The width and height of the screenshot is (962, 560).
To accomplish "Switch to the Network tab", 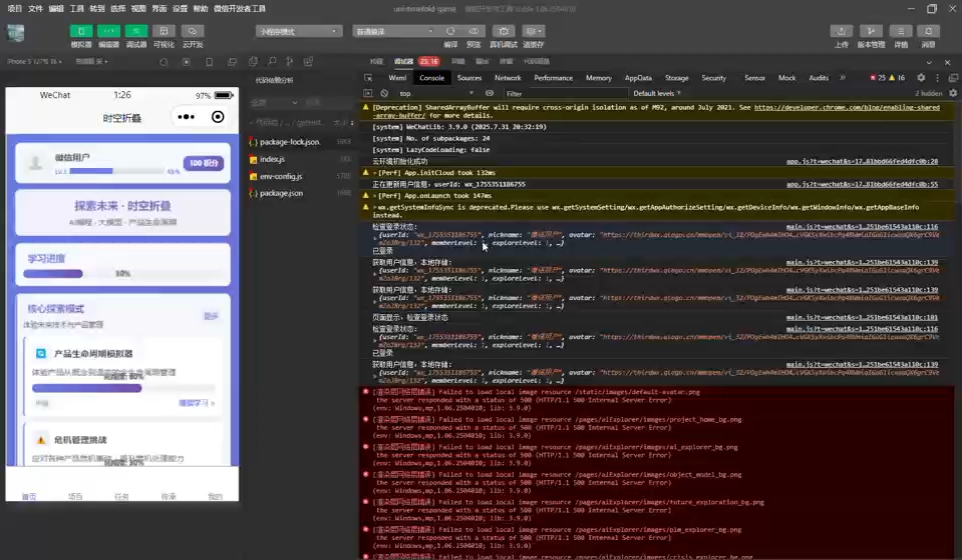I will point(507,78).
